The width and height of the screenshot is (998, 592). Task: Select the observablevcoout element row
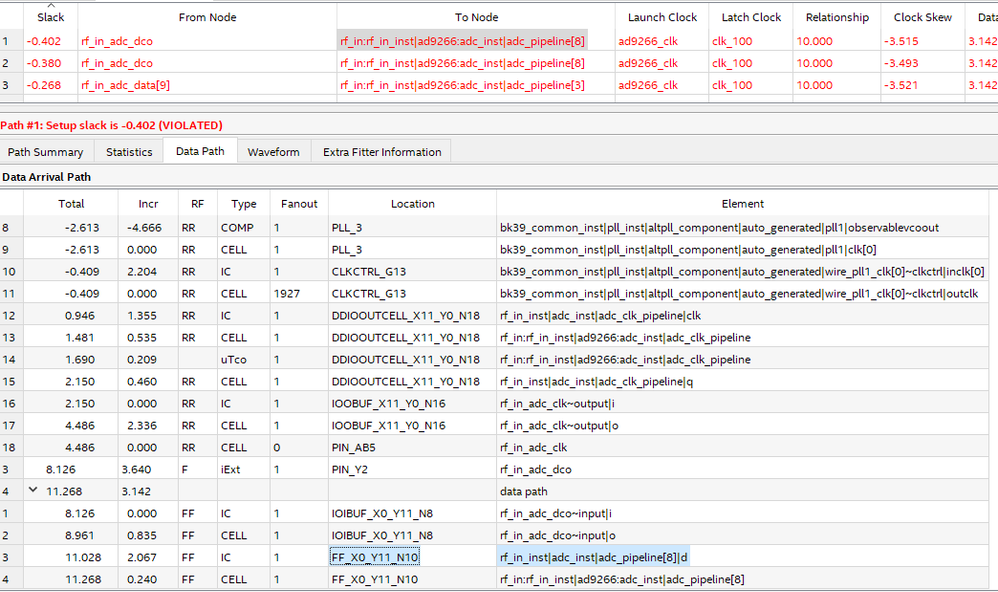pyautogui.click(x=719, y=227)
